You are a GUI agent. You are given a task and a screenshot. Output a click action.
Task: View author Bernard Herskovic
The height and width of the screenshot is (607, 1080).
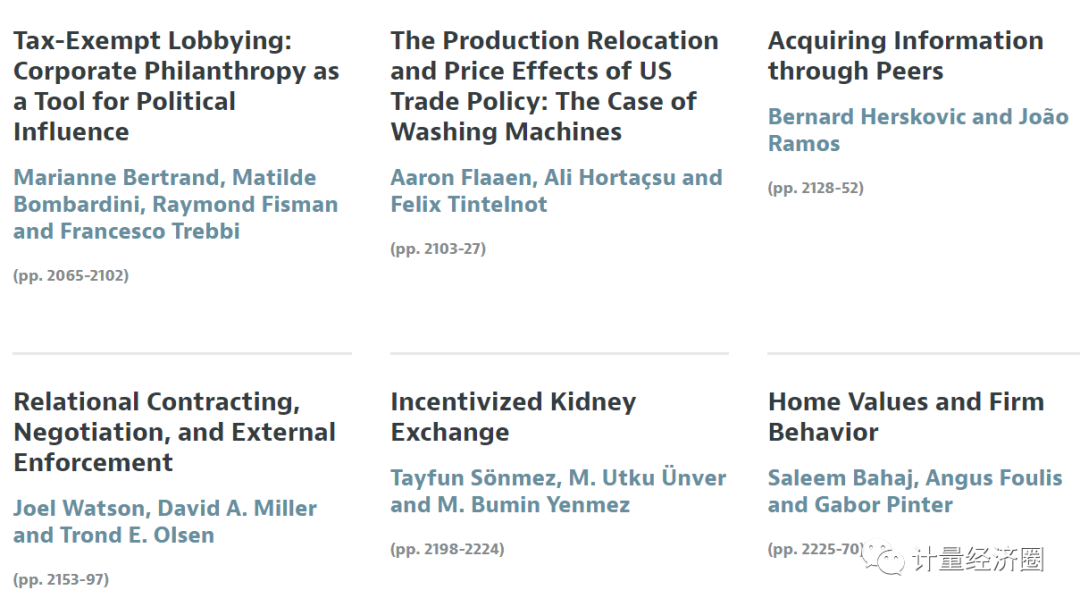(x=866, y=117)
